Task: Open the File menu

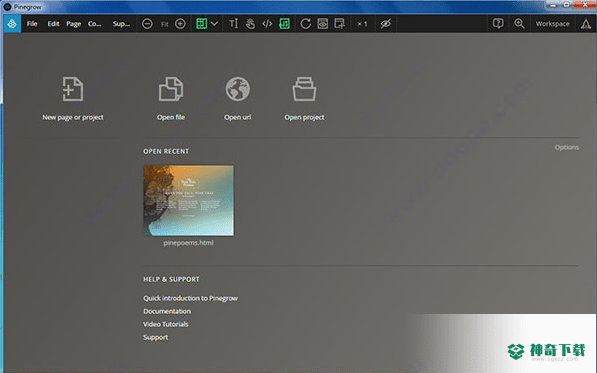Action: pos(32,24)
